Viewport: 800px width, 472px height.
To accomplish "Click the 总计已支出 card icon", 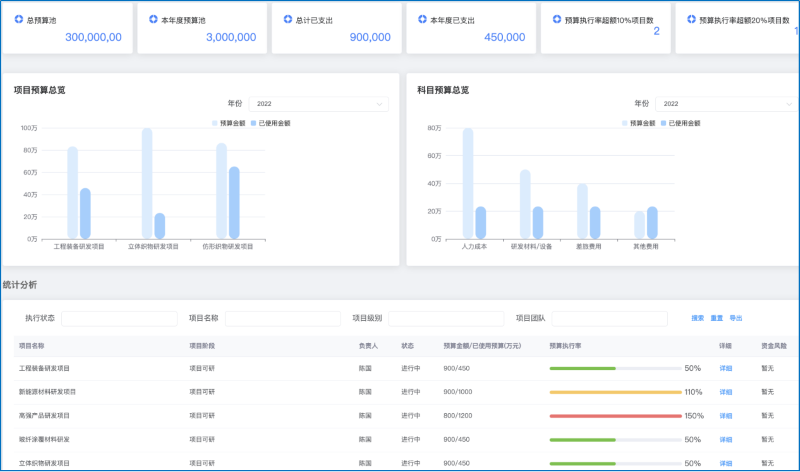I will [x=288, y=19].
